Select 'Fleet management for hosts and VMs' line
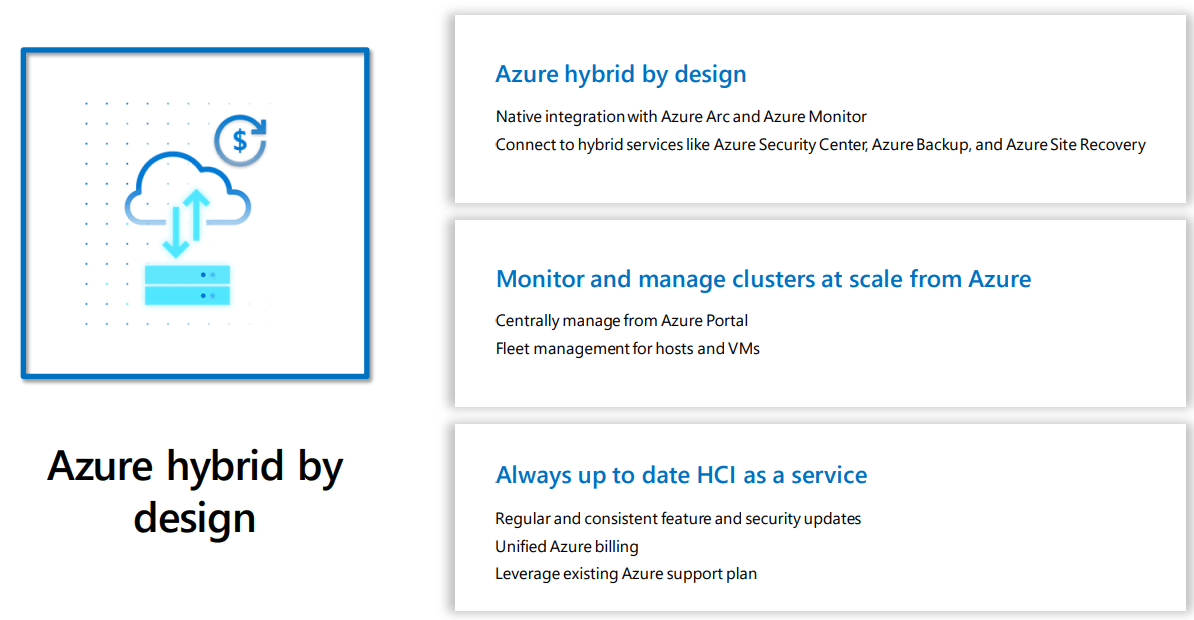 [x=627, y=349]
